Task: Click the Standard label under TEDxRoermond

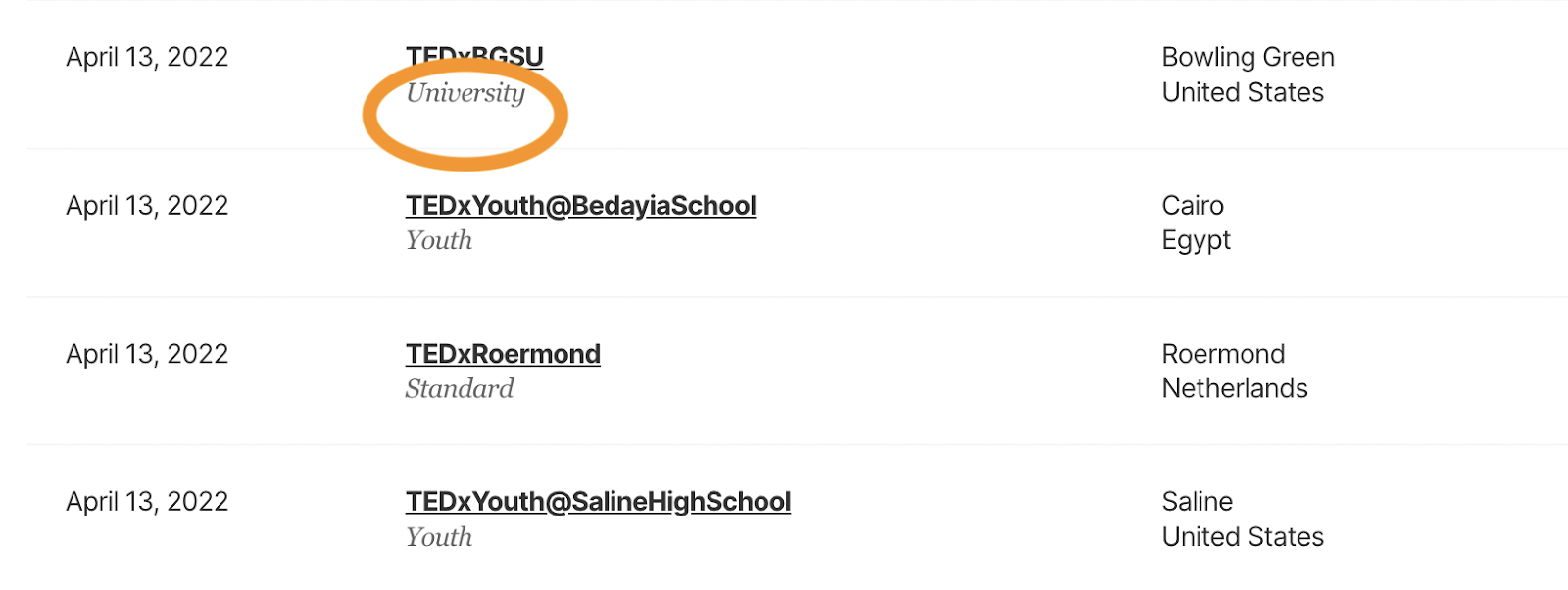Action: pyautogui.click(x=460, y=389)
